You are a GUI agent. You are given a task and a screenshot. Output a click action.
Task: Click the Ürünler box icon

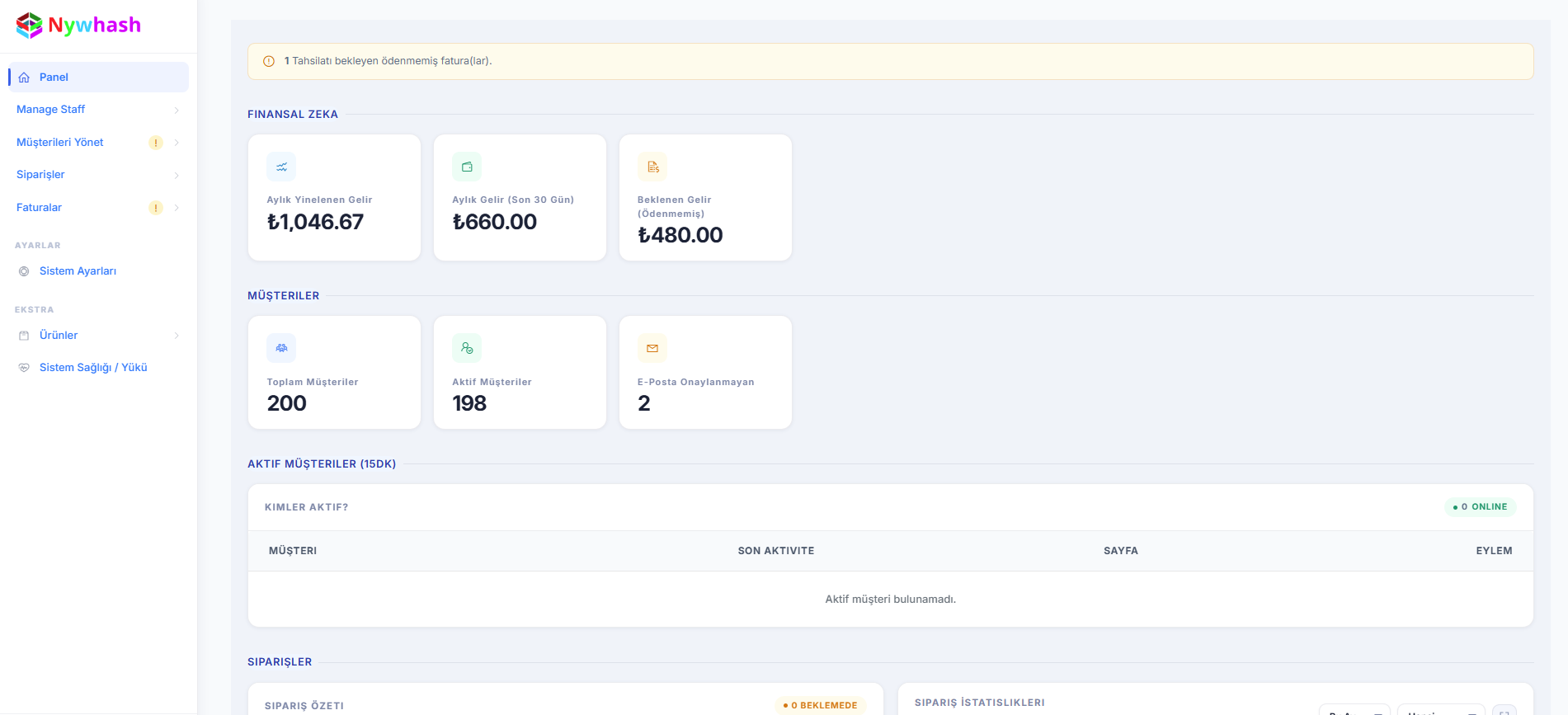(24, 336)
